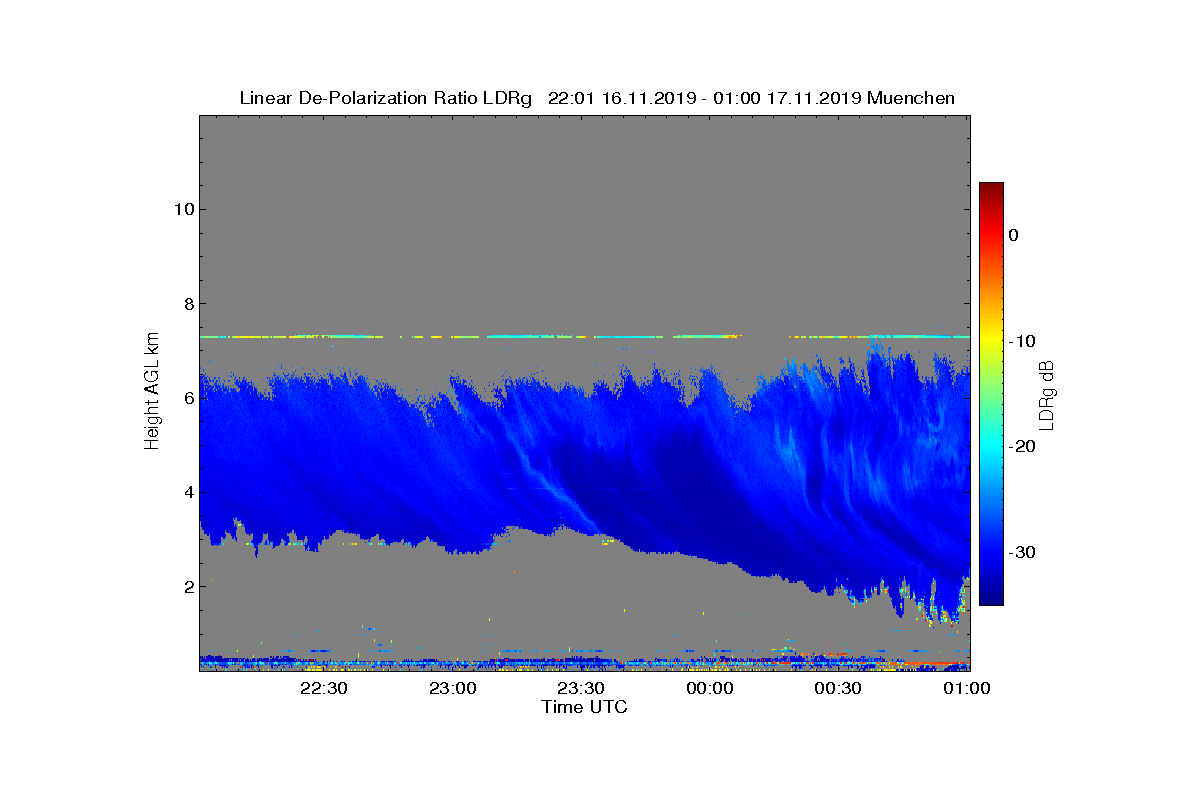This screenshot has height=800, width=1200.
Task: Click the 00:00 time axis label
Action: click(710, 689)
